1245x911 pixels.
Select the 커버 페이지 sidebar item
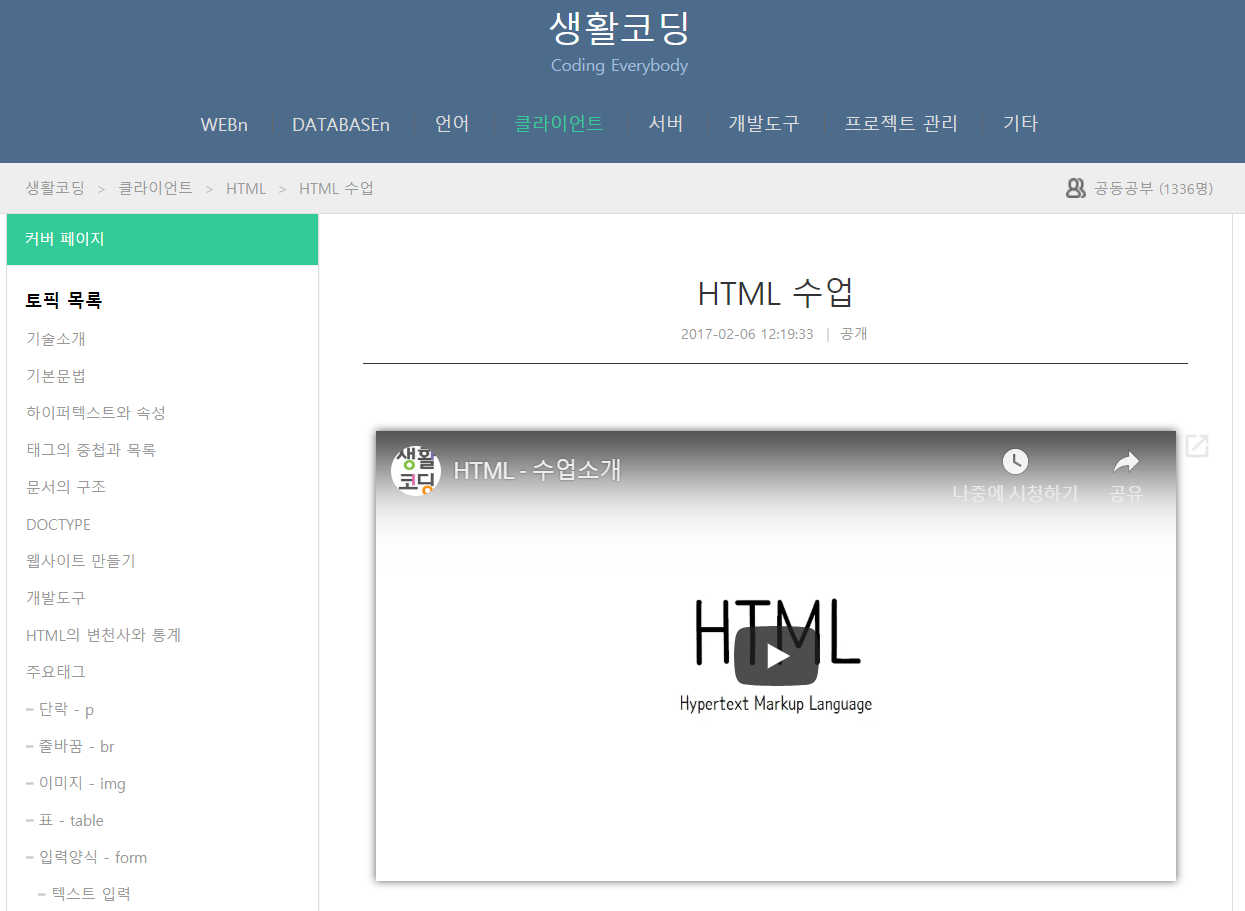pos(162,239)
